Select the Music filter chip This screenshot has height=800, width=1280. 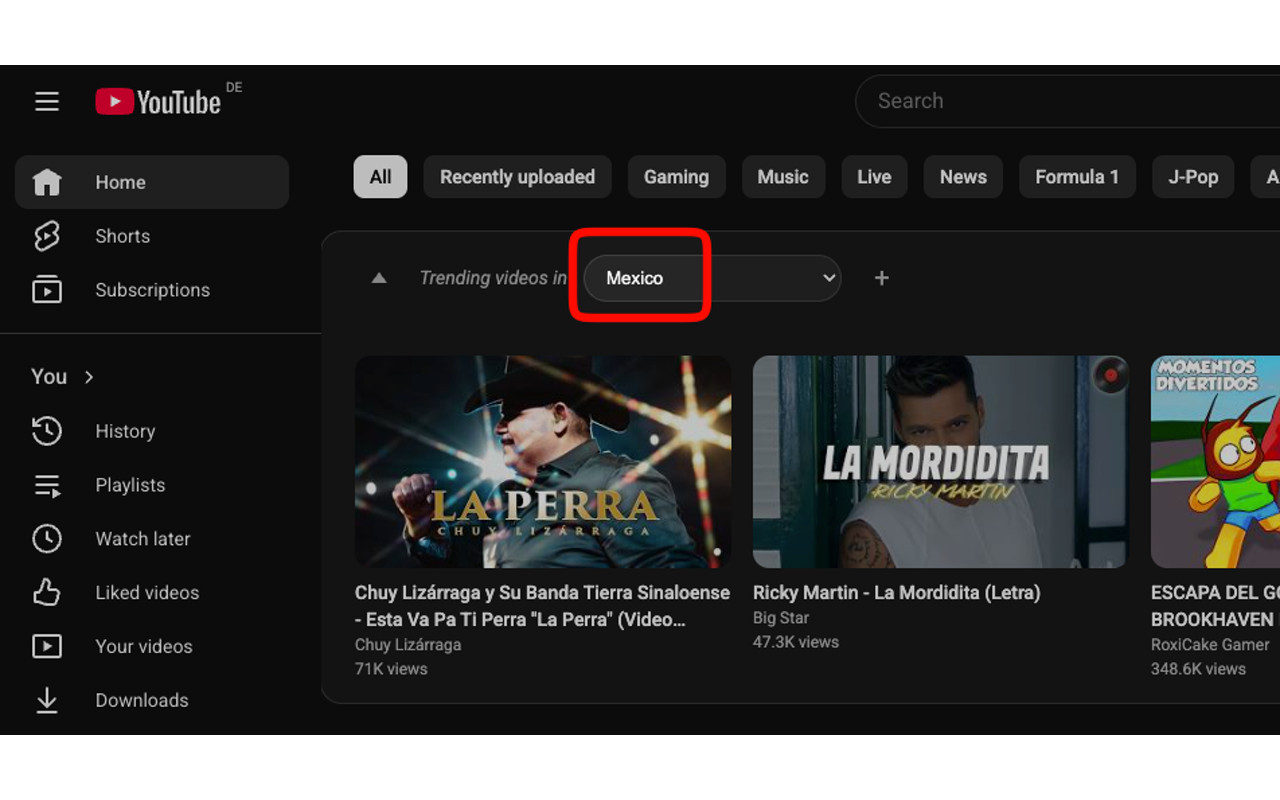pyautogui.click(x=783, y=177)
